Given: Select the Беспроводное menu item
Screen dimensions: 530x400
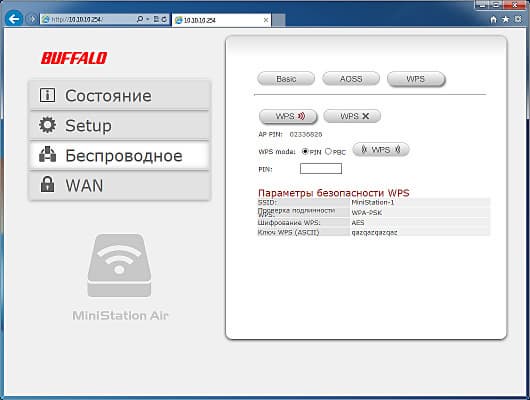Looking at the screenshot, I should 119,156.
